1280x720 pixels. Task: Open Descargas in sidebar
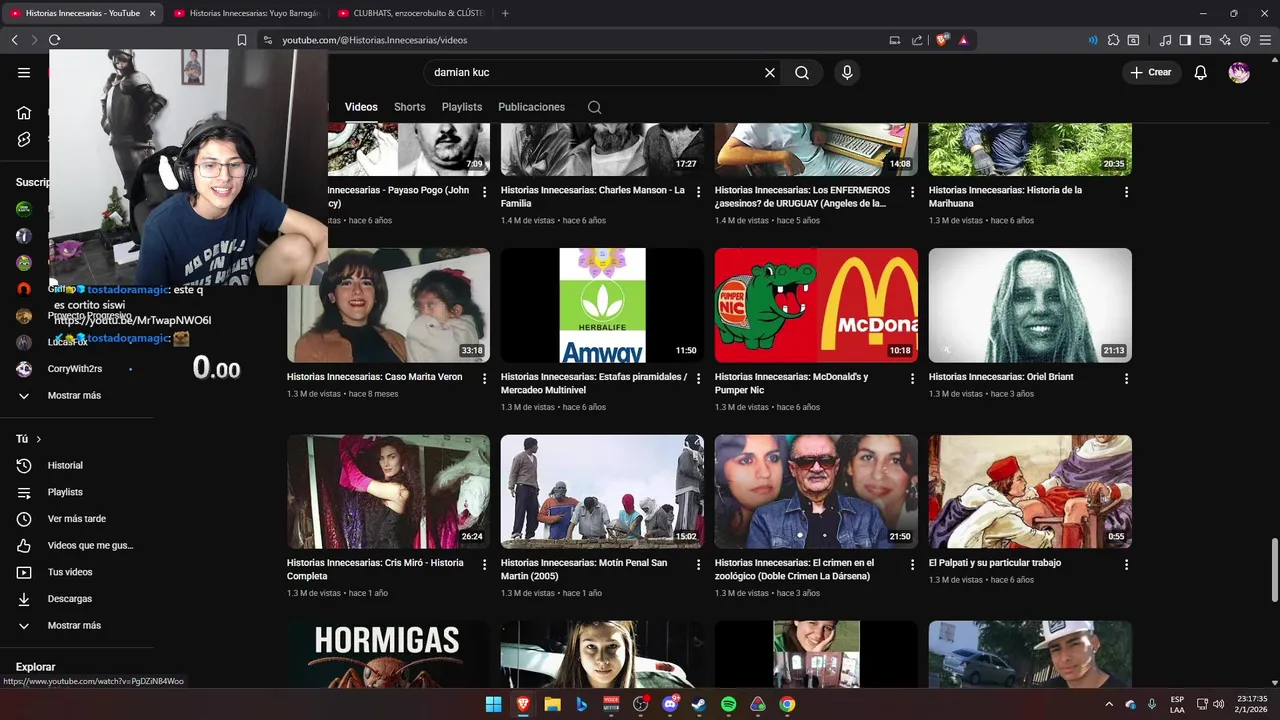[x=70, y=599]
